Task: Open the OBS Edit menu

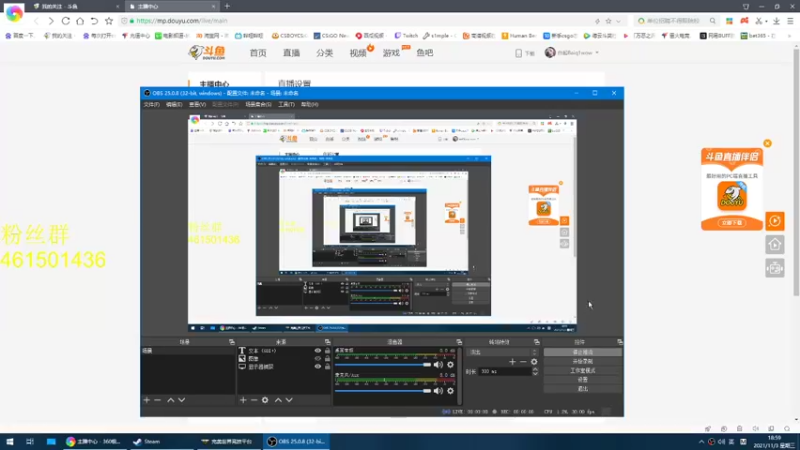Action: tap(174, 105)
